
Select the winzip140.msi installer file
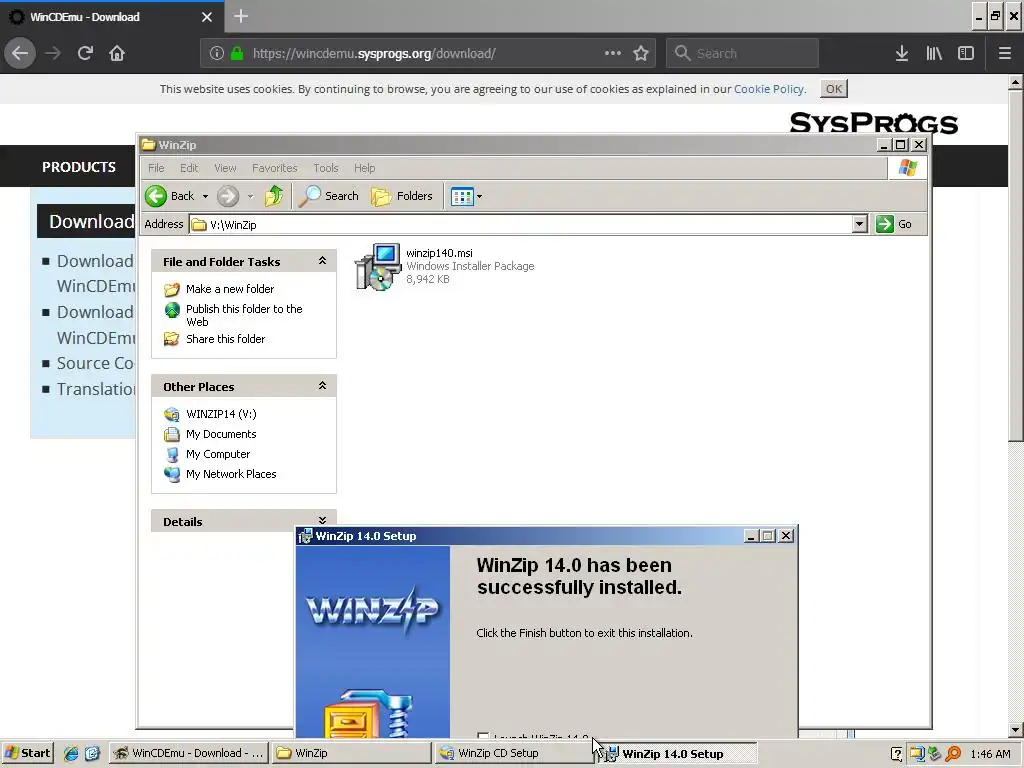444,266
